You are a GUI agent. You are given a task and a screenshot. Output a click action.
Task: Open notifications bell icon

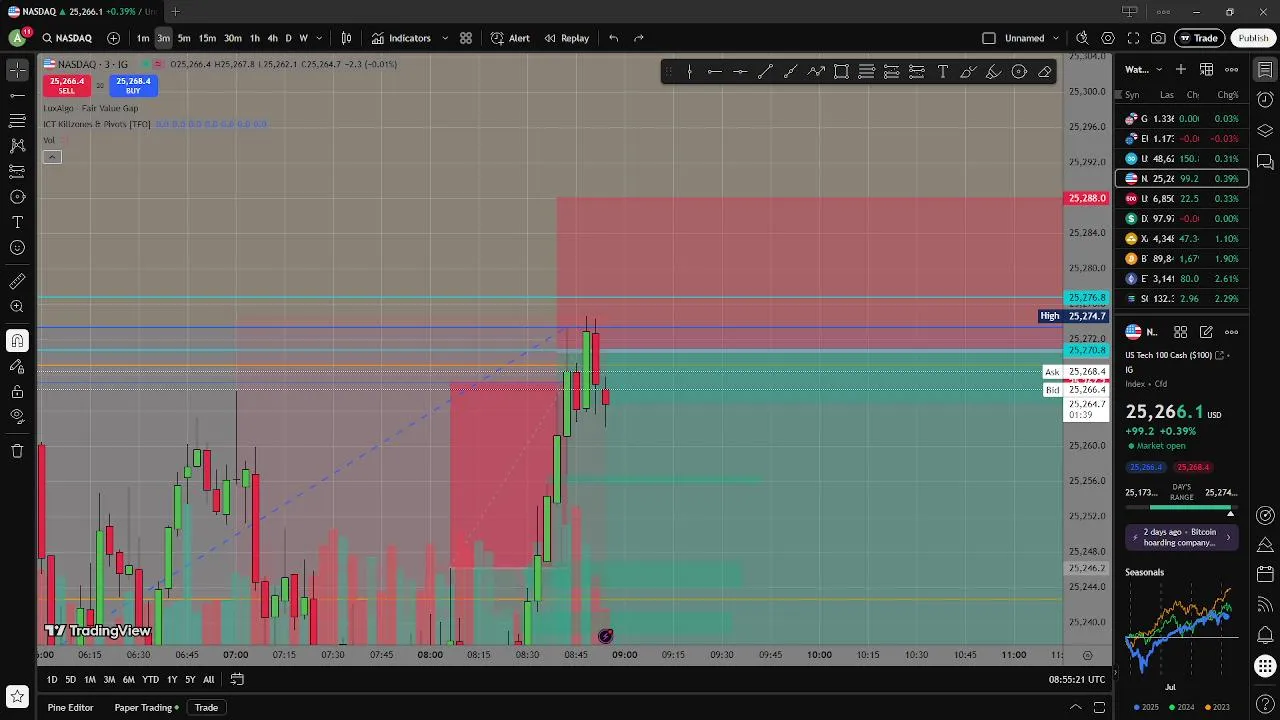(1265, 635)
